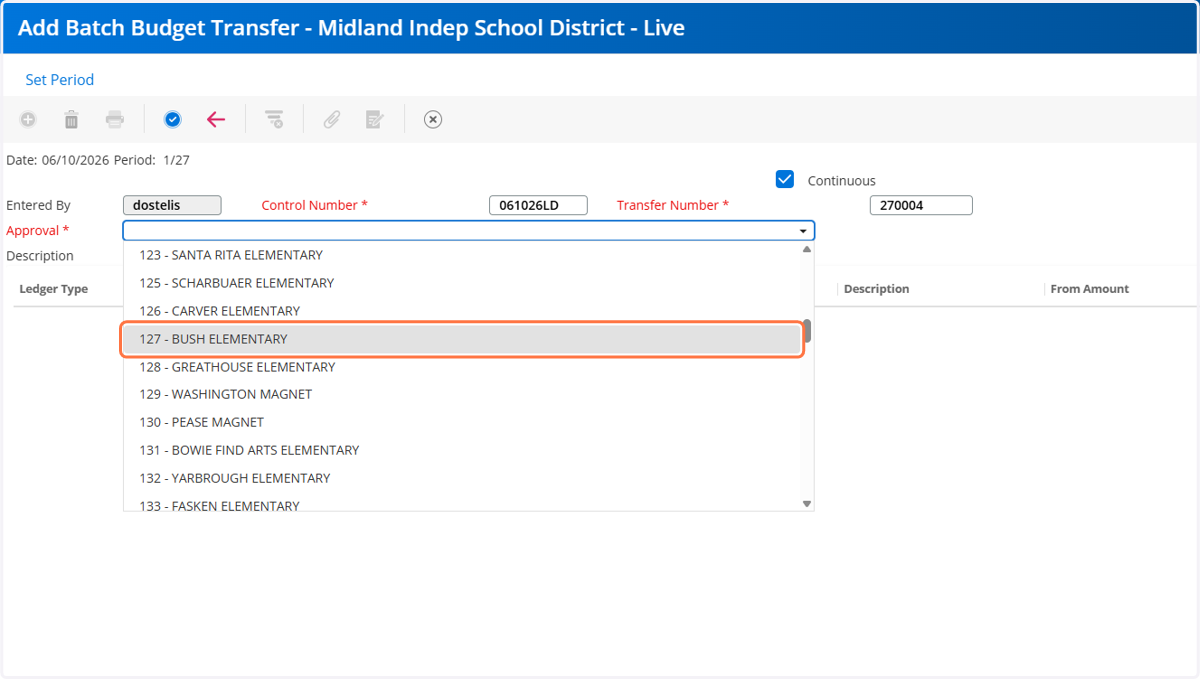Click the trash delete icon
This screenshot has width=1200, height=679.
coord(71,119)
